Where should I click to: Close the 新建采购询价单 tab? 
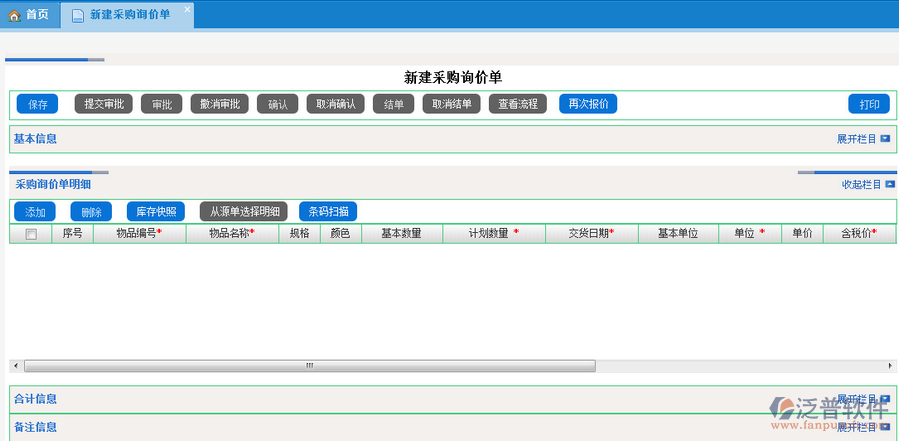pos(187,9)
